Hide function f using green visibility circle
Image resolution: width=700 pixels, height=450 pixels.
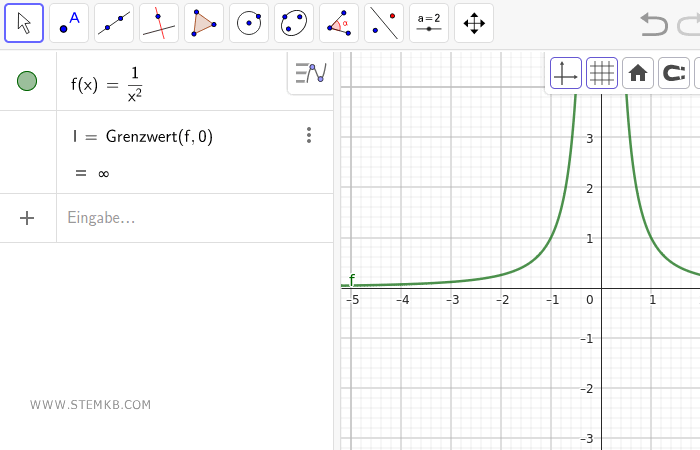tap(28, 81)
